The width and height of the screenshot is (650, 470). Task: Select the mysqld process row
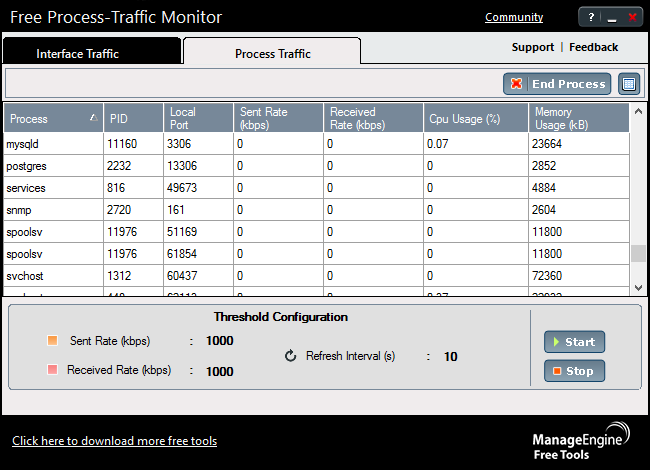click(316, 144)
